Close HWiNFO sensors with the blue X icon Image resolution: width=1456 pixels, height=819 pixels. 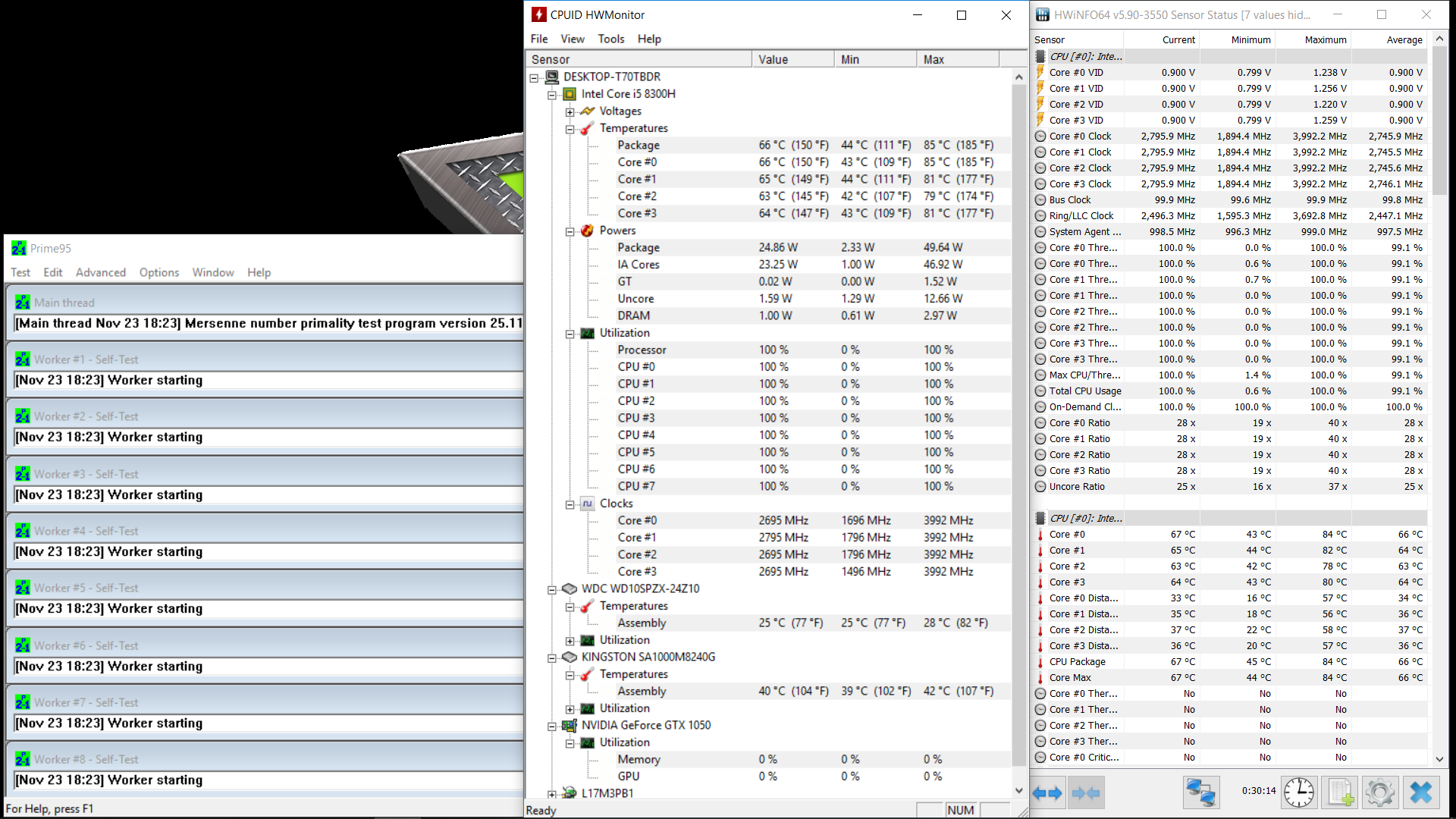tap(1421, 793)
